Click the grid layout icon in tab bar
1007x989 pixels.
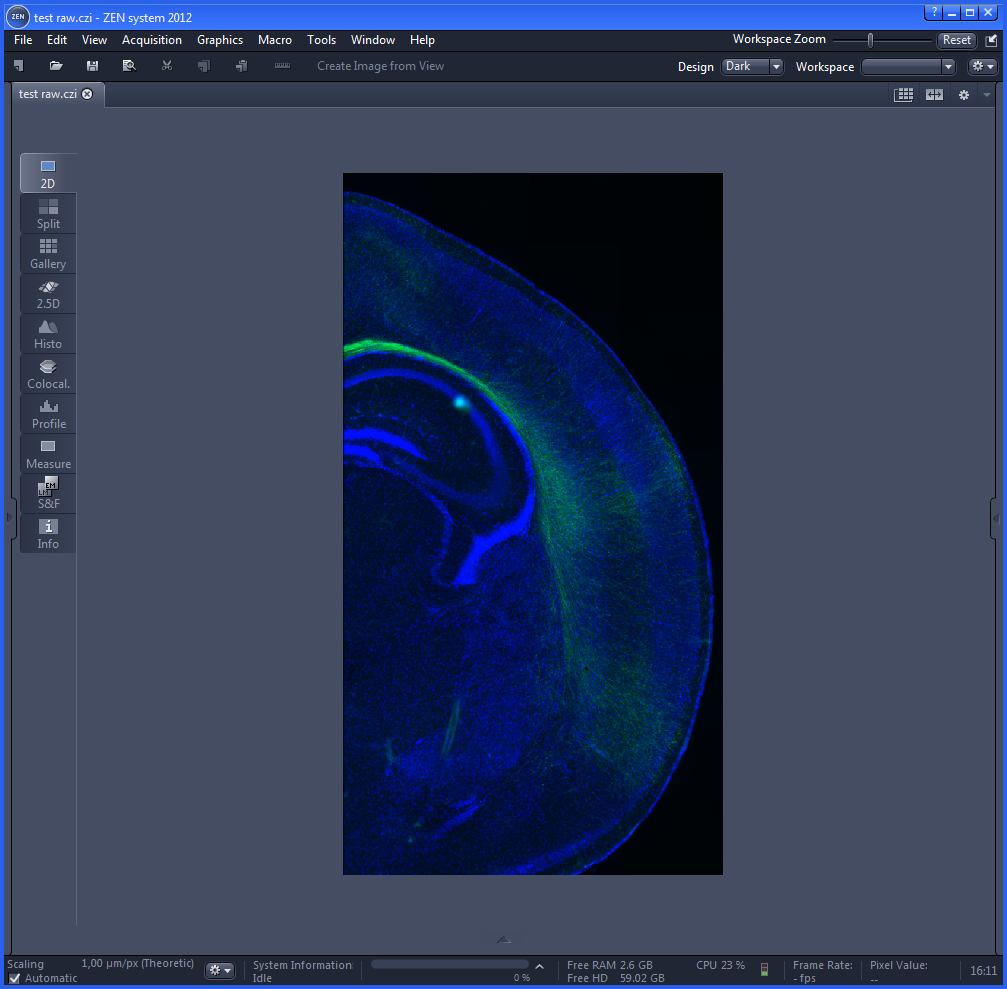[x=904, y=95]
